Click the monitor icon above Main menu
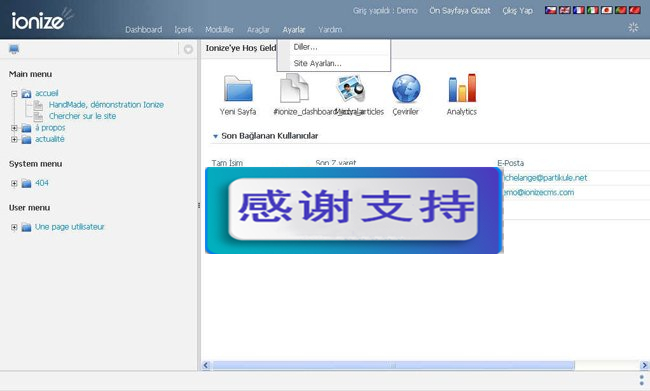 point(14,49)
